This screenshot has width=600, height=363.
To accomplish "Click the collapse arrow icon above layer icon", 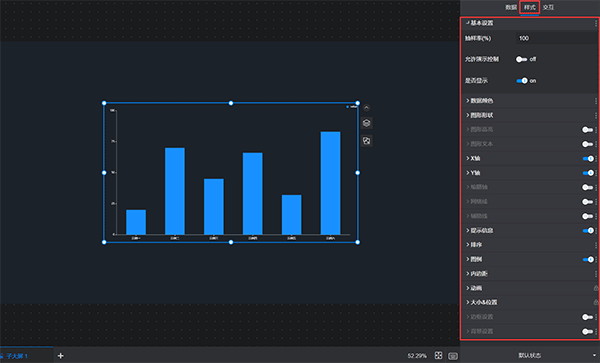I will pos(366,108).
